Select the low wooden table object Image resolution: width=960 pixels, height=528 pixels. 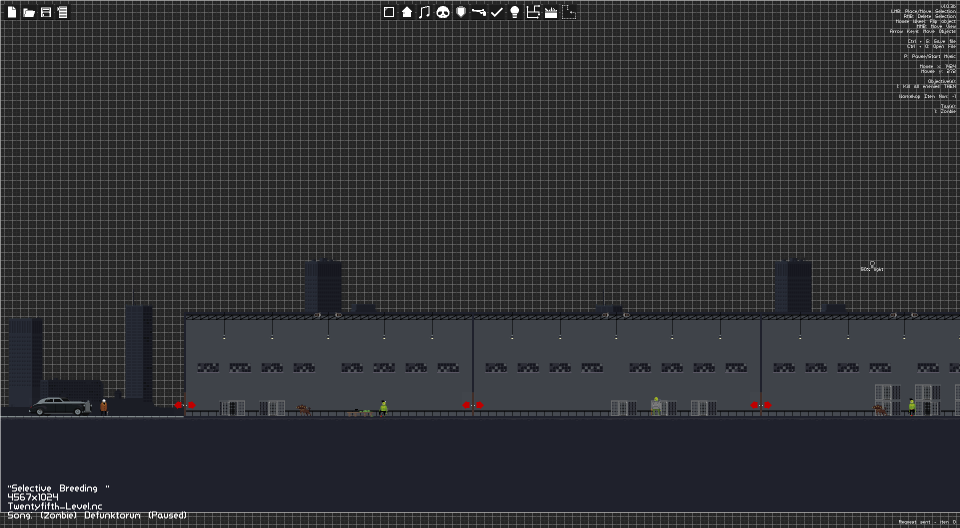(x=359, y=413)
